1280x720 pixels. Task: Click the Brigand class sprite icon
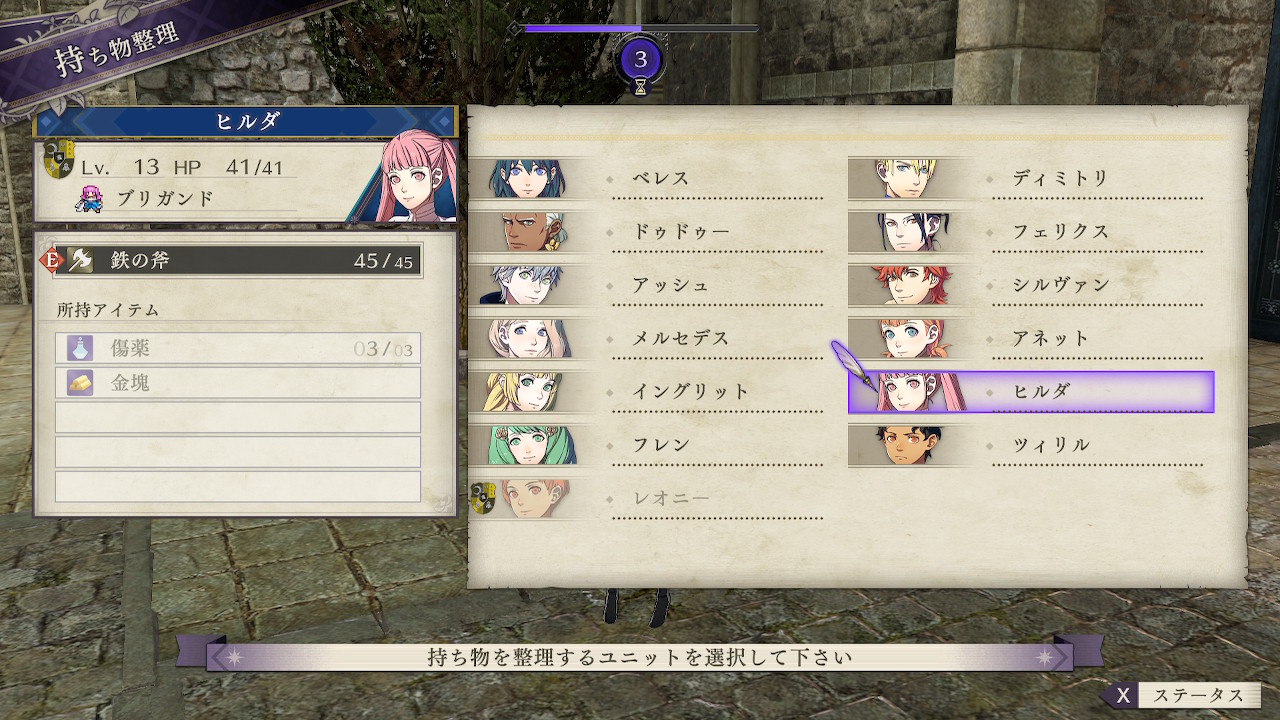pos(91,198)
